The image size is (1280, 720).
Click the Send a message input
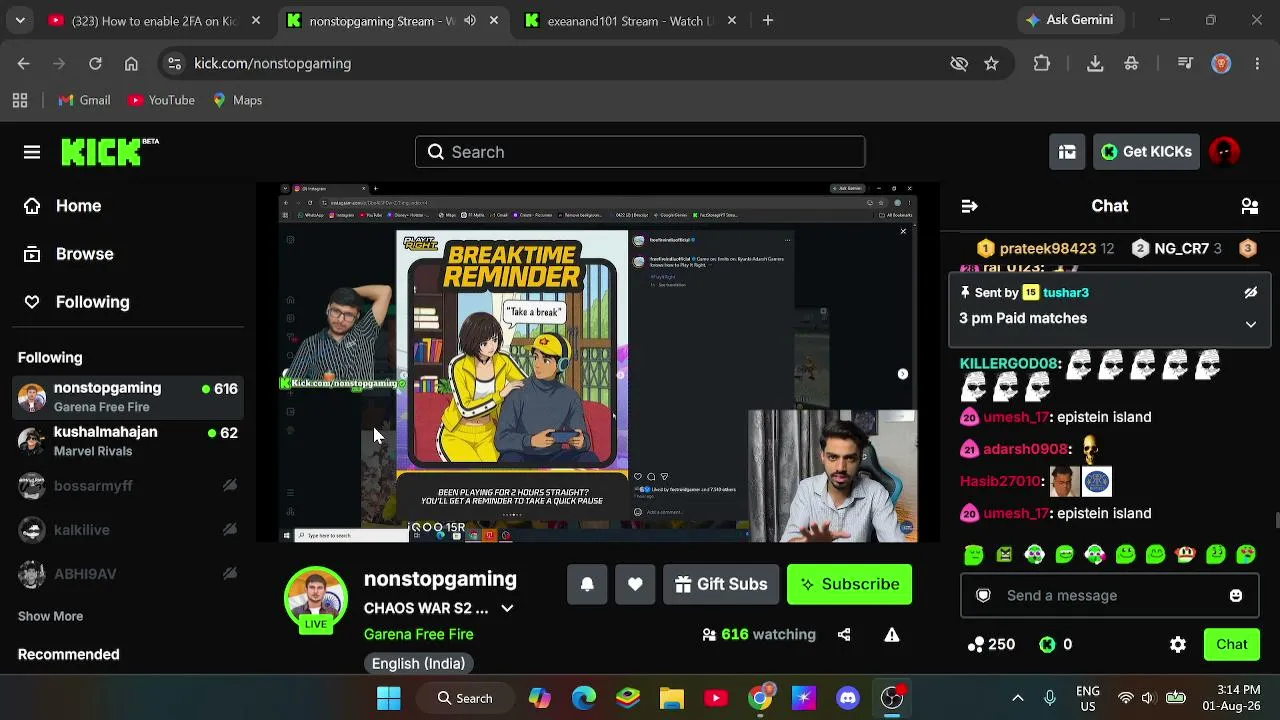tap(1109, 595)
